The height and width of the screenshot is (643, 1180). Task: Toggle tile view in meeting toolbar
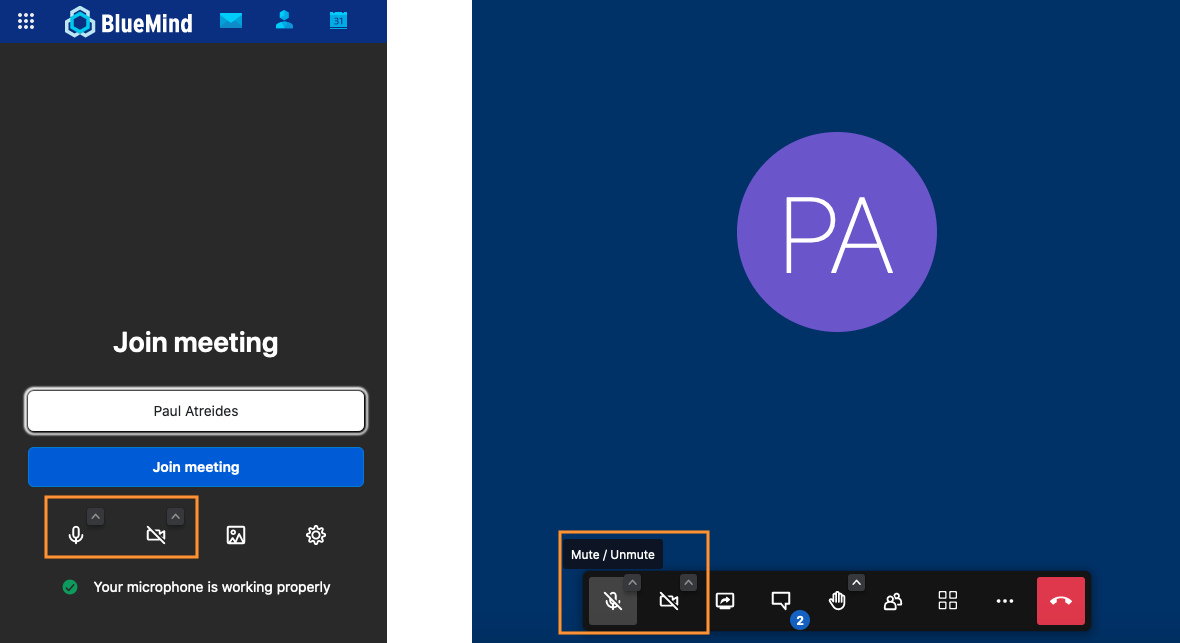tap(948, 600)
